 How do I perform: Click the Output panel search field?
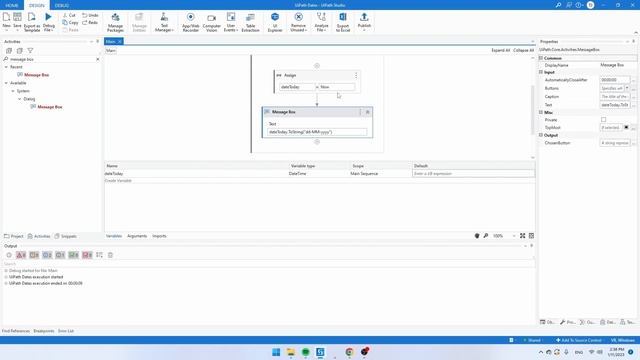(268, 264)
